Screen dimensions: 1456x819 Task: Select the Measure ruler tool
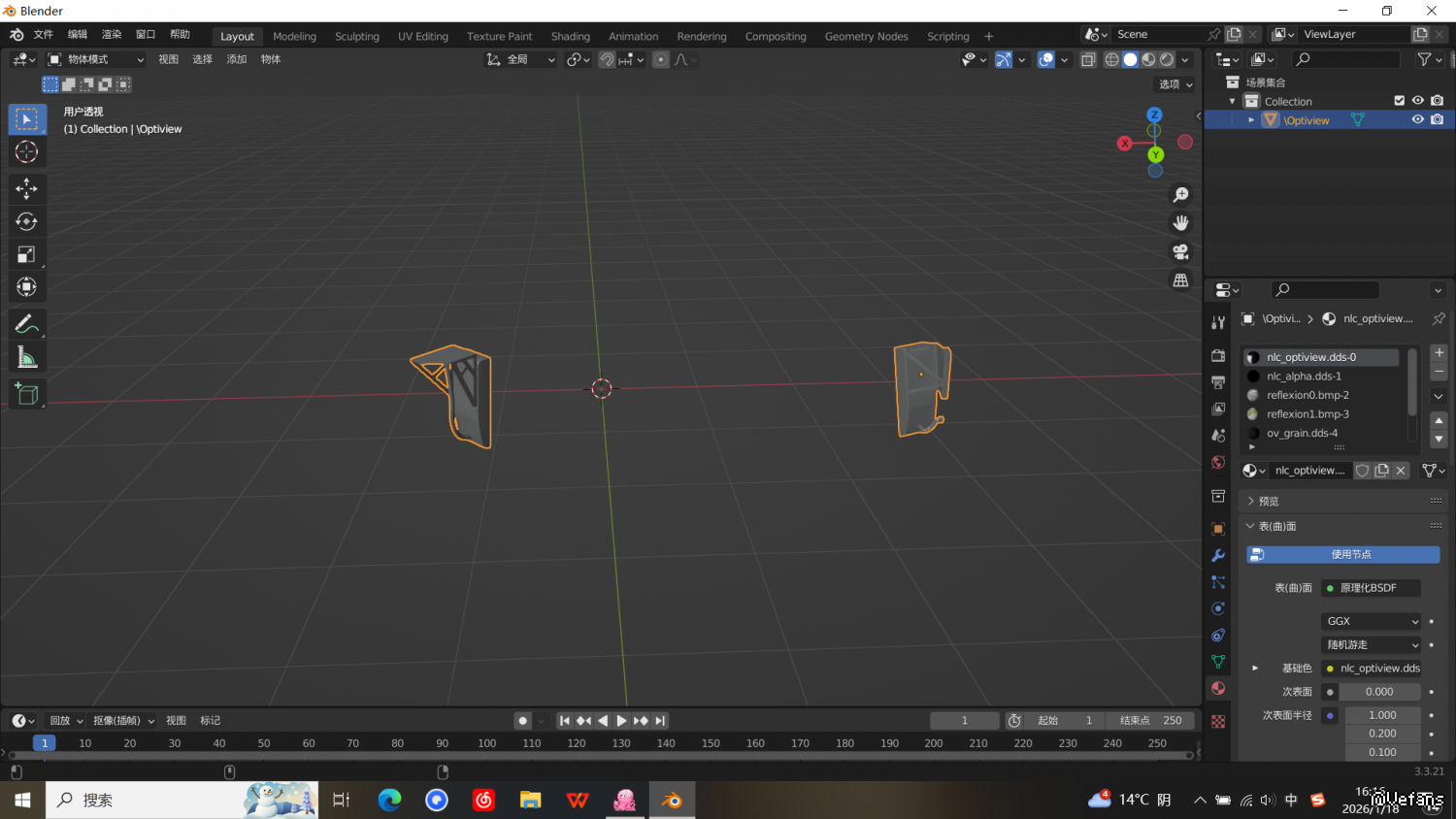tap(26, 358)
